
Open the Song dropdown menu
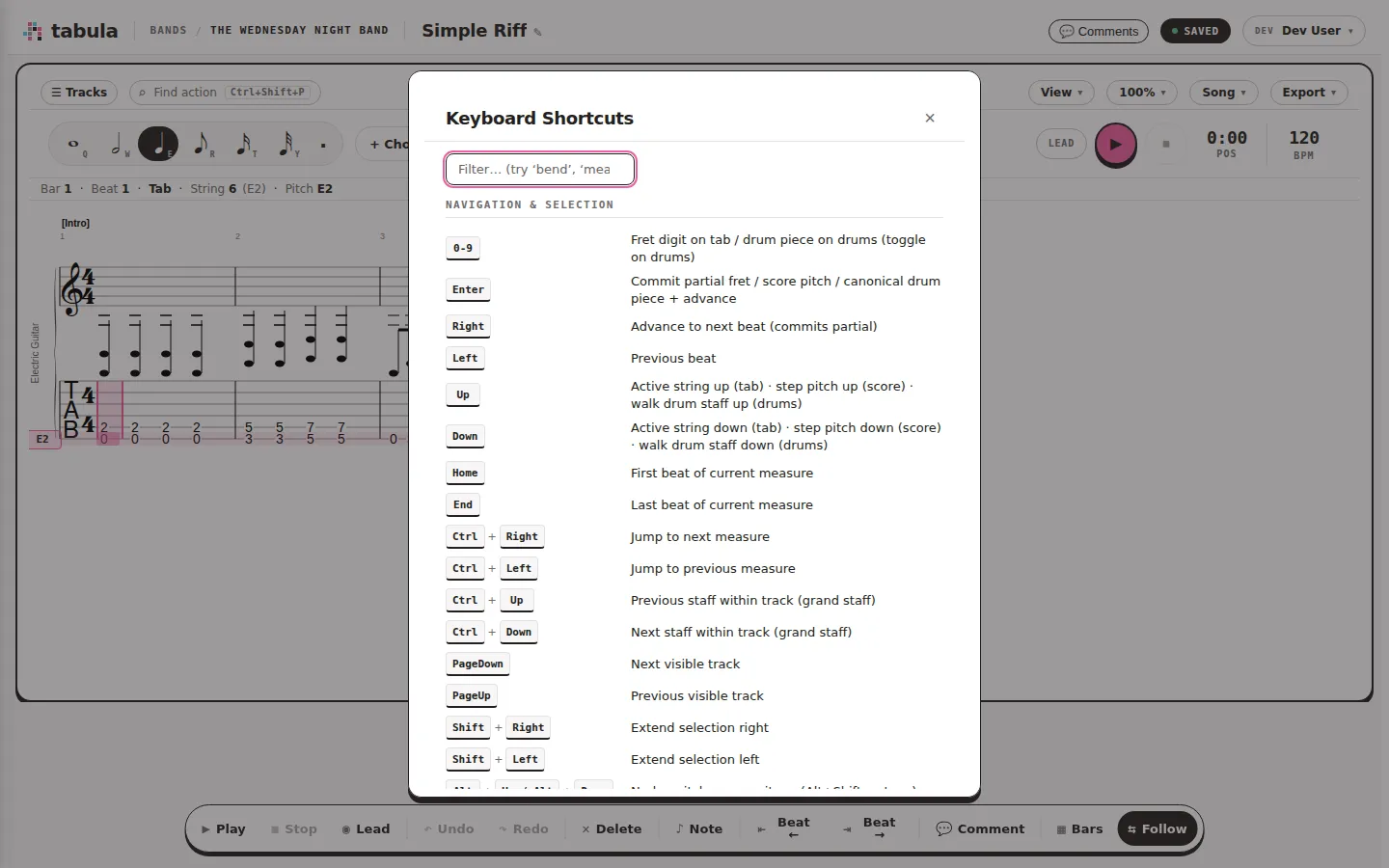click(1224, 93)
